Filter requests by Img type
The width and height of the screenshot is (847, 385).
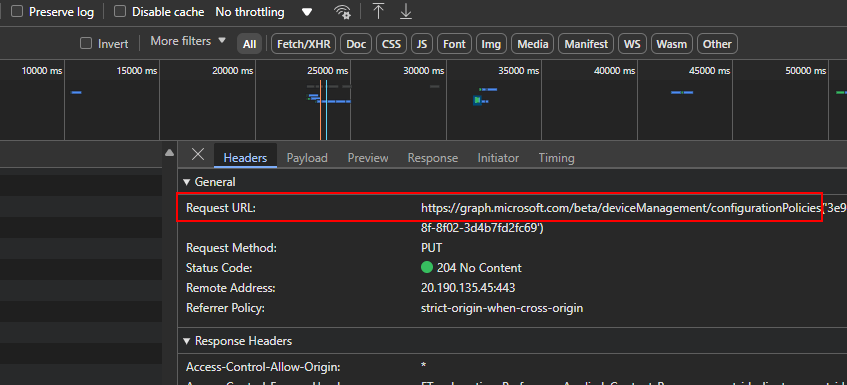pos(491,44)
